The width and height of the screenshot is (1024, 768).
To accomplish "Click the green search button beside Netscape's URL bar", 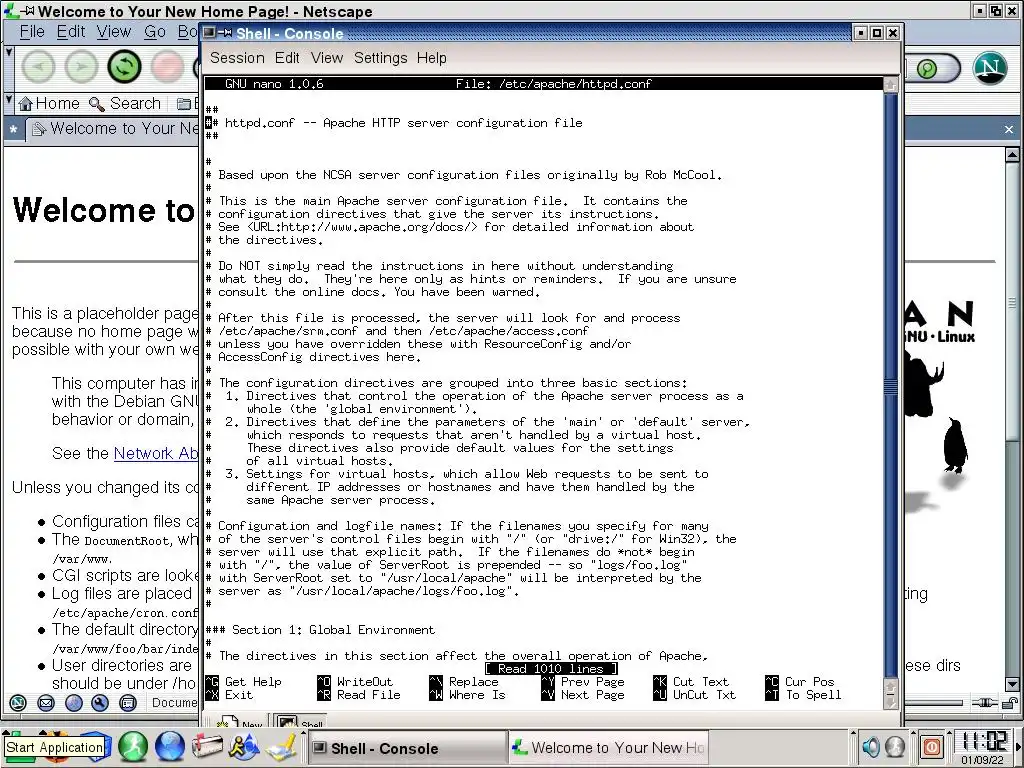I will (x=927, y=68).
